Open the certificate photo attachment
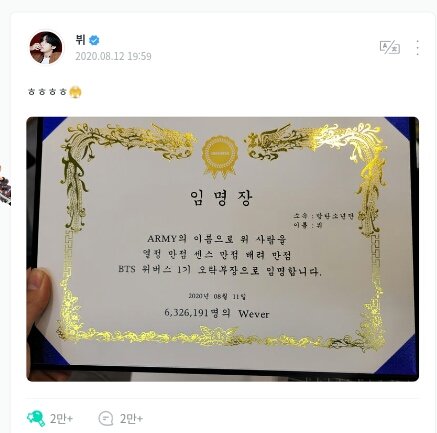Screen dimensions: 437x433 click(223, 249)
